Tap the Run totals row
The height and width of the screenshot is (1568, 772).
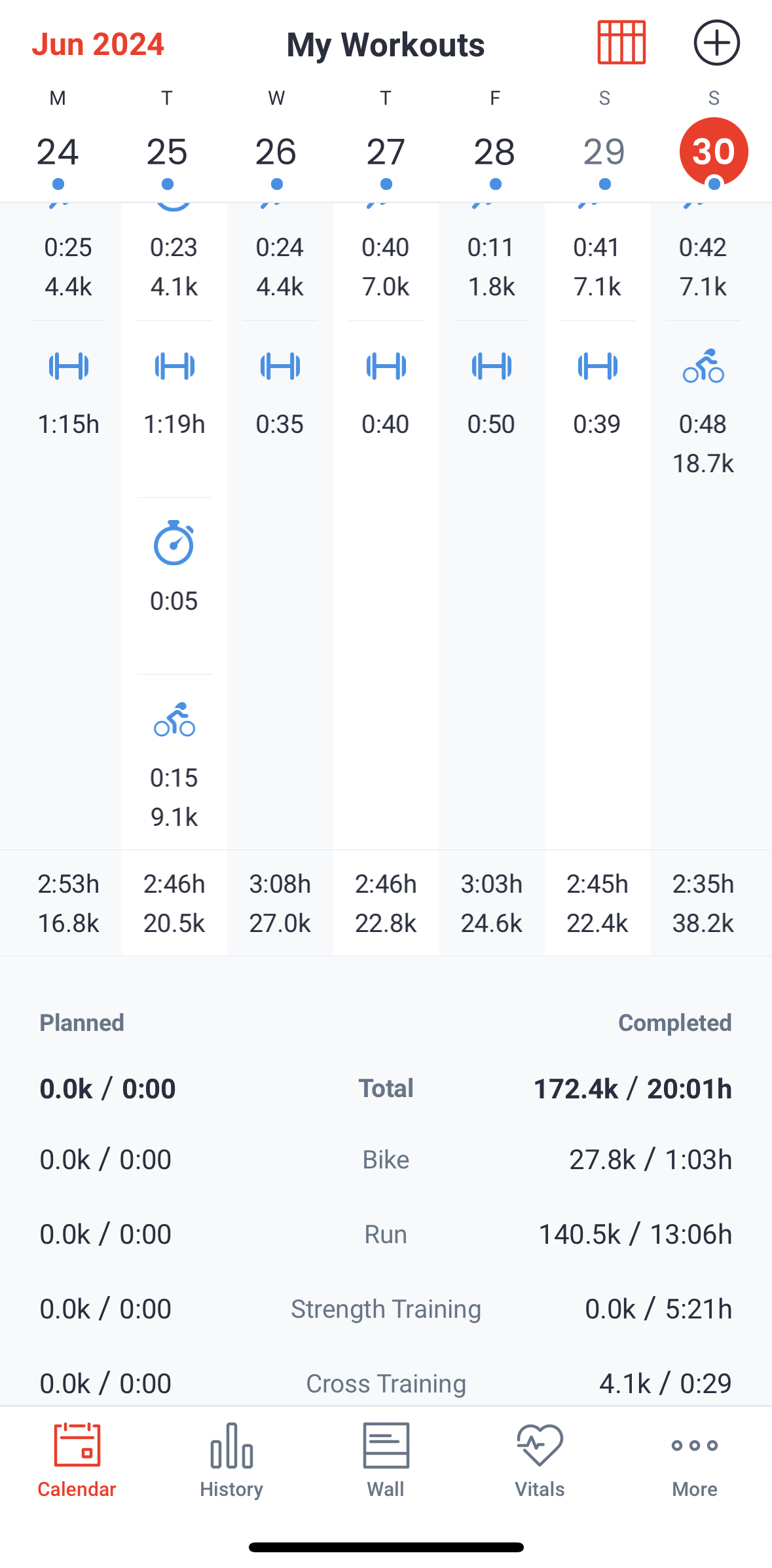[386, 1235]
